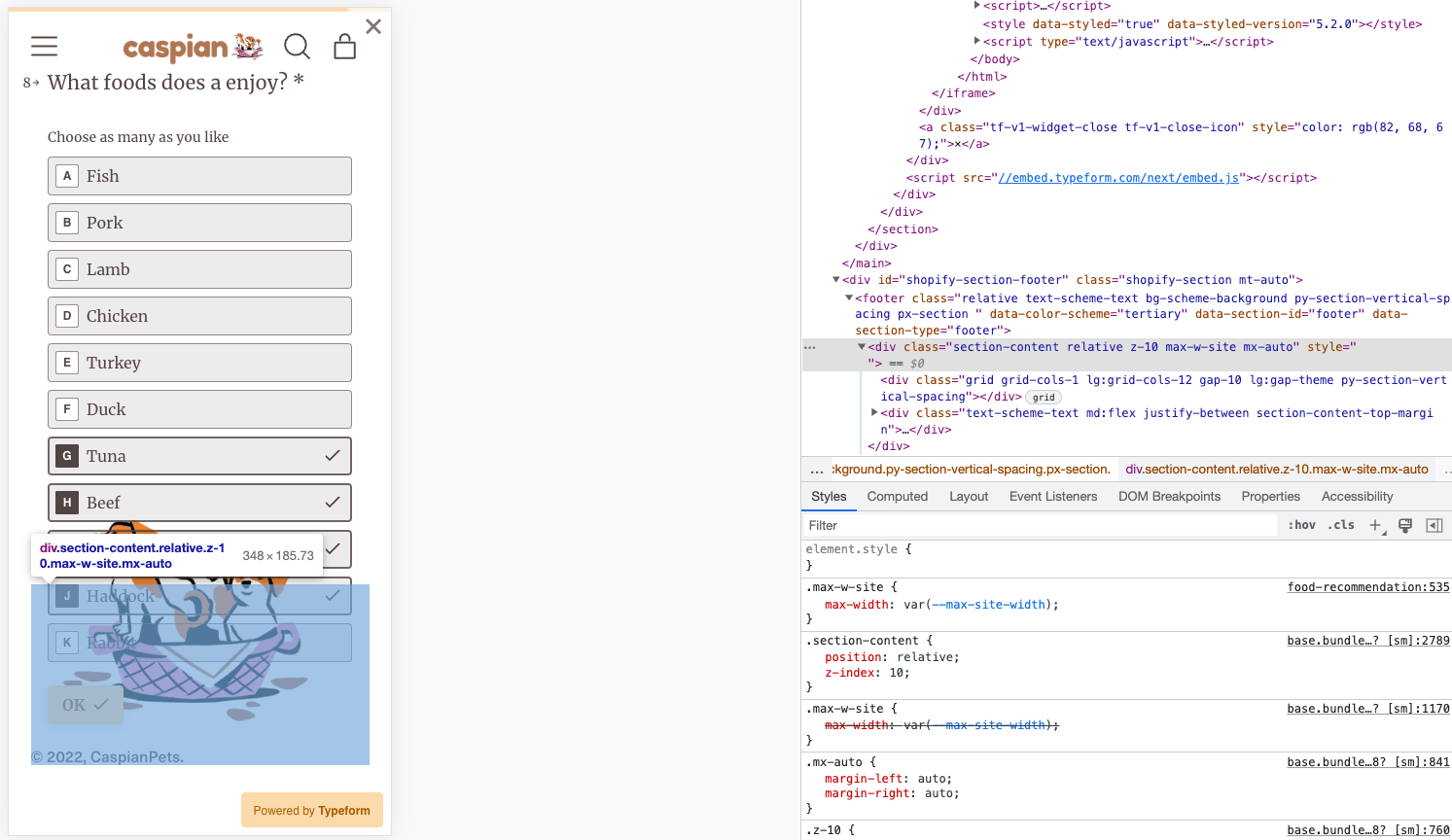Deselect the checked Tuna option
1452x840 pixels.
point(199,456)
